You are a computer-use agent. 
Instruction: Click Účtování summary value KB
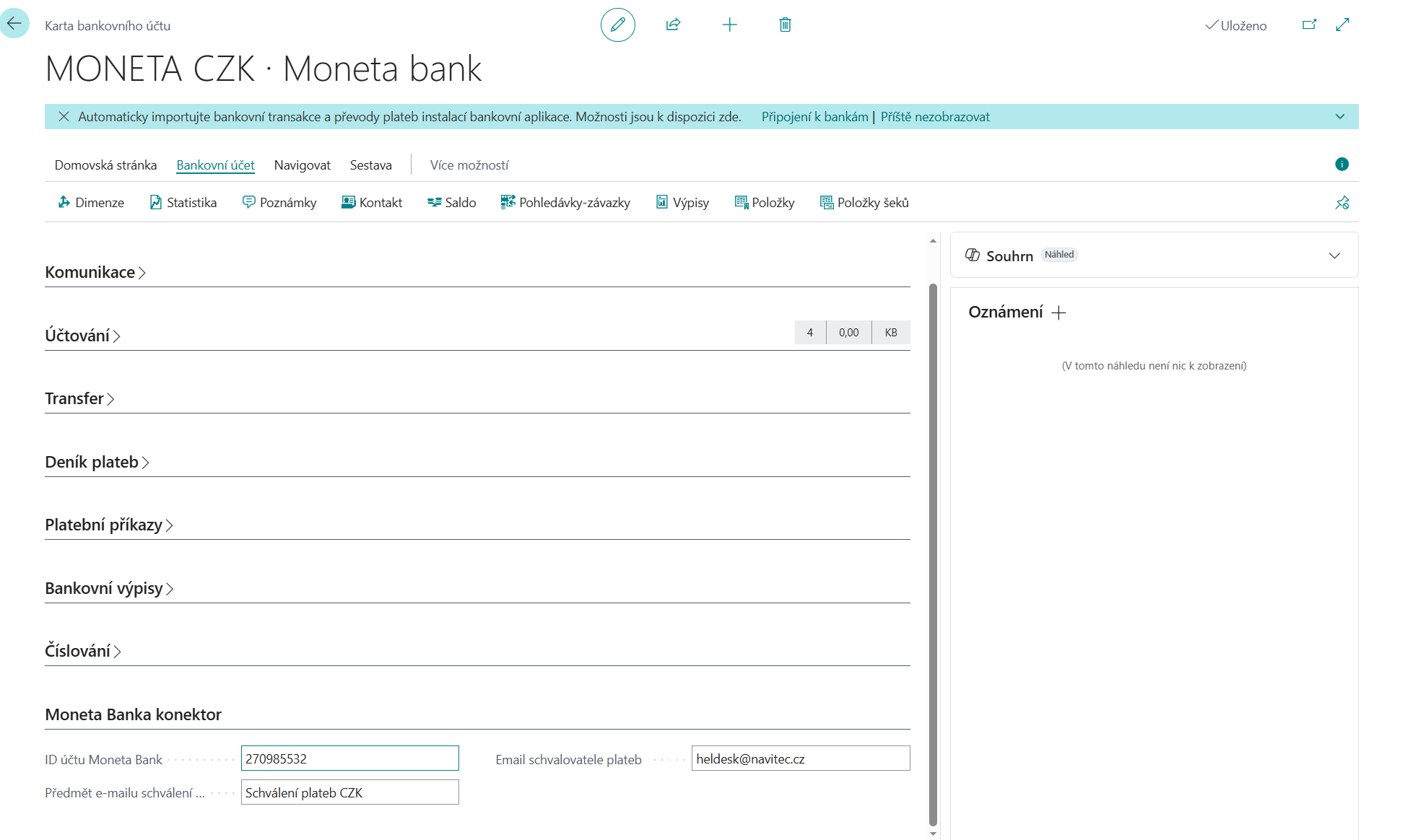891,333
